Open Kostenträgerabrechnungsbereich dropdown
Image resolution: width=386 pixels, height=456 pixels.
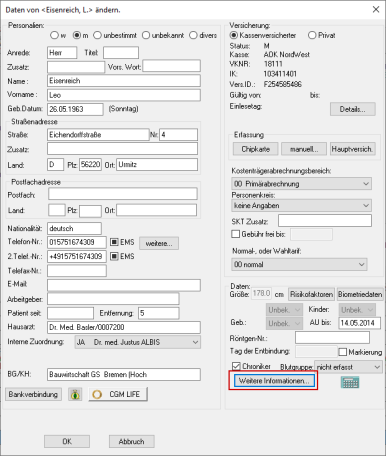(x=301, y=184)
